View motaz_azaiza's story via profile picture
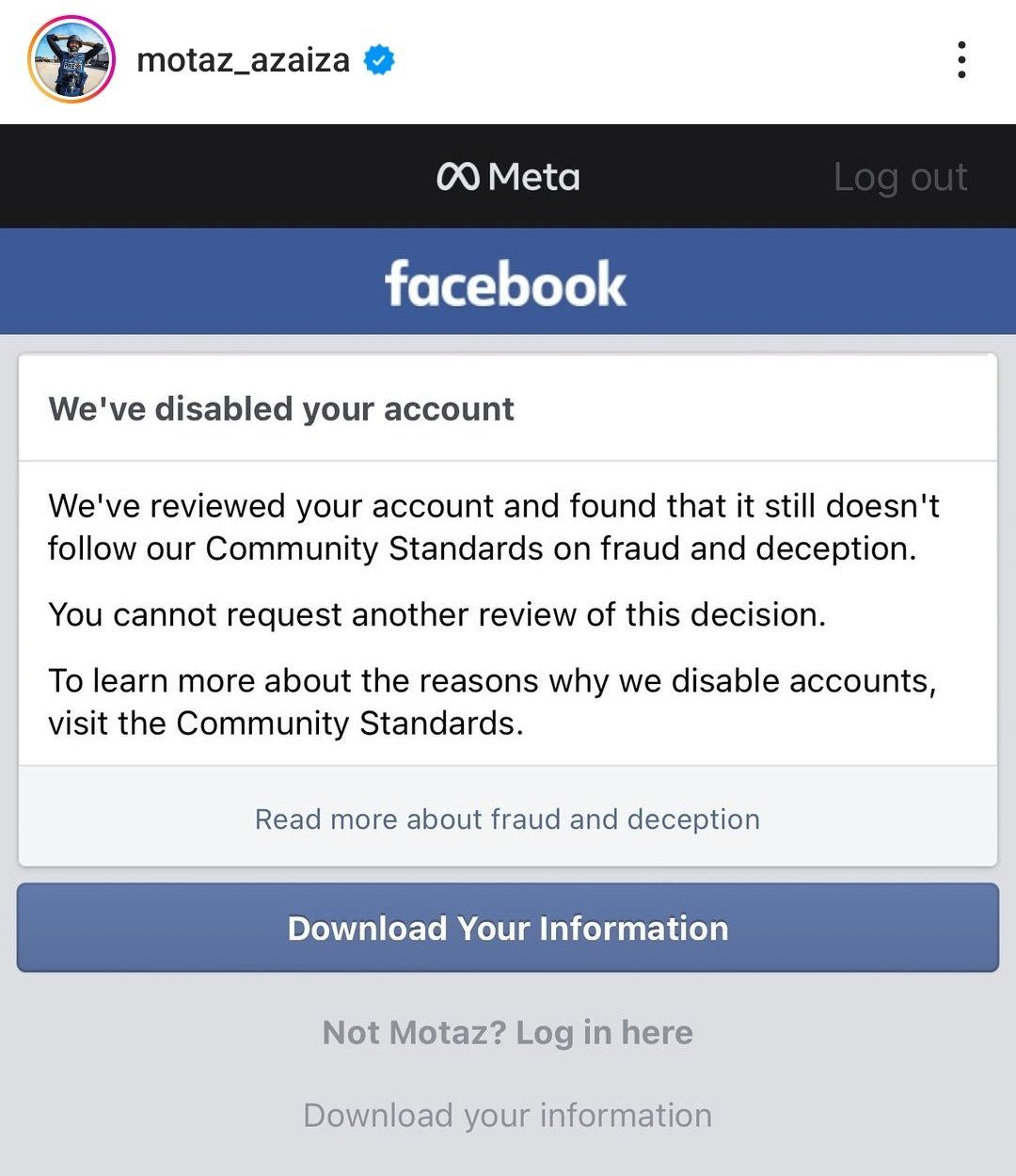Image resolution: width=1016 pixels, height=1176 pixels. coord(71,59)
